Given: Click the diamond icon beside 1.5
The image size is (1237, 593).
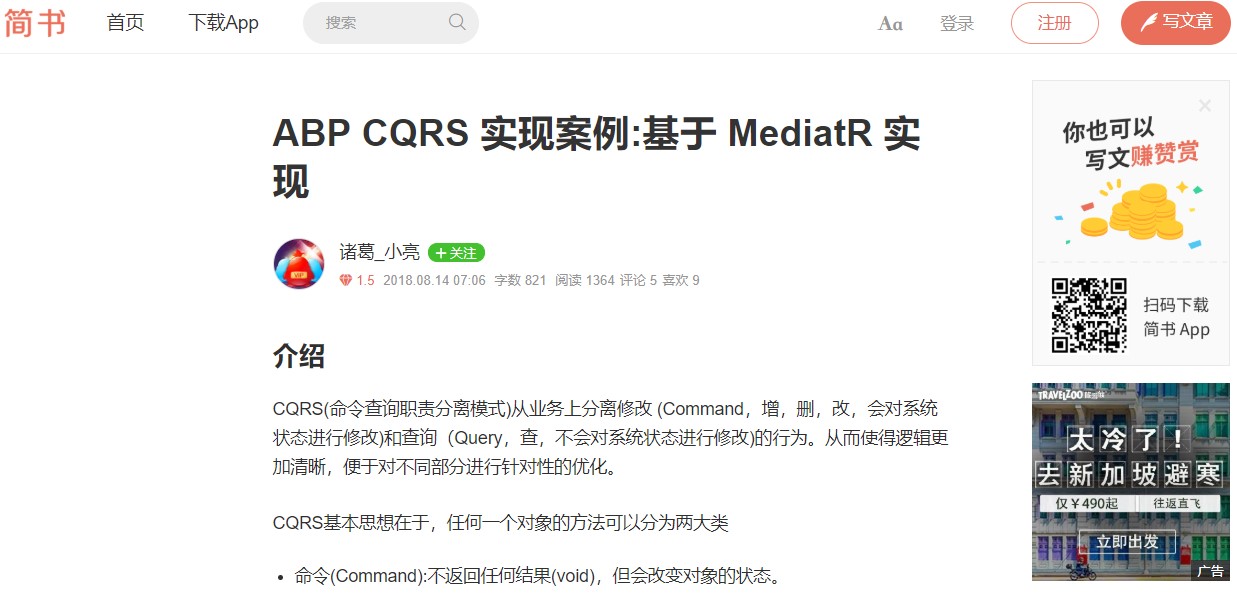Looking at the screenshot, I should (346, 280).
